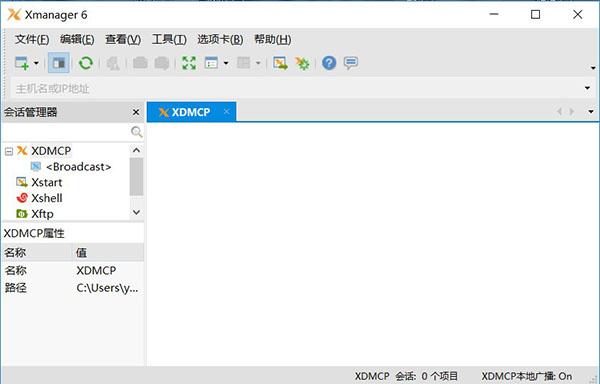Screen dimensions: 600x384
Task: Open the 文件(F) menu
Action: 32,39
